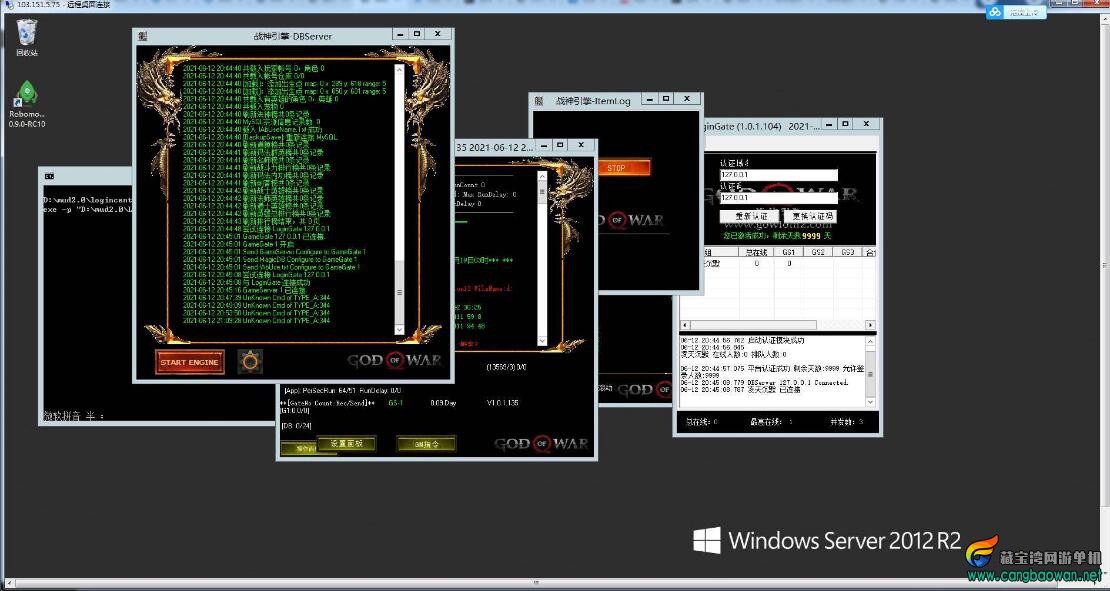Click the 总在线 column header
The height and width of the screenshot is (591, 1110).
pyautogui.click(x=756, y=252)
